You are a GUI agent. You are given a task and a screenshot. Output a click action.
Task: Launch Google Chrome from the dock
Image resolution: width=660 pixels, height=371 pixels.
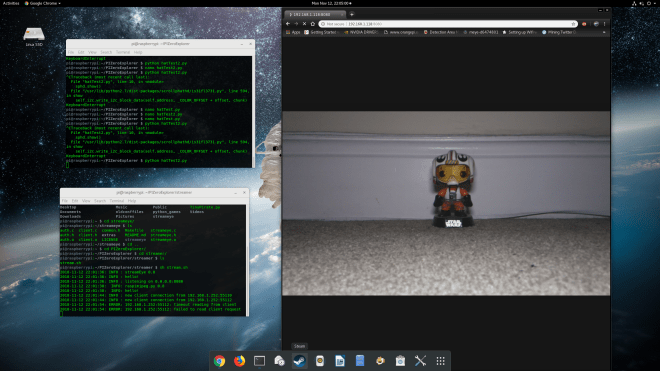click(x=219, y=361)
